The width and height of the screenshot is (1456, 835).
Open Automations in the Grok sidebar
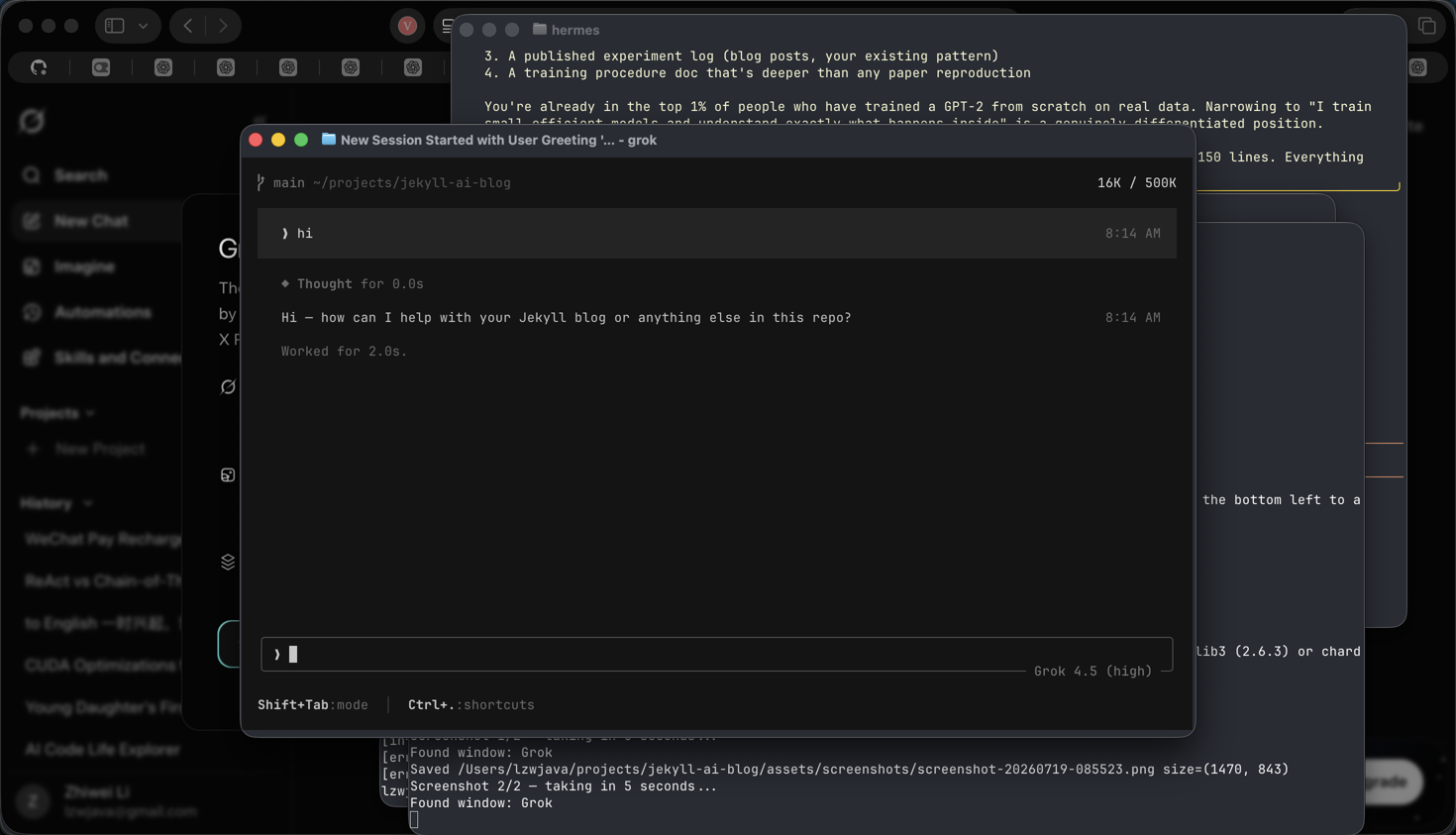(x=102, y=312)
